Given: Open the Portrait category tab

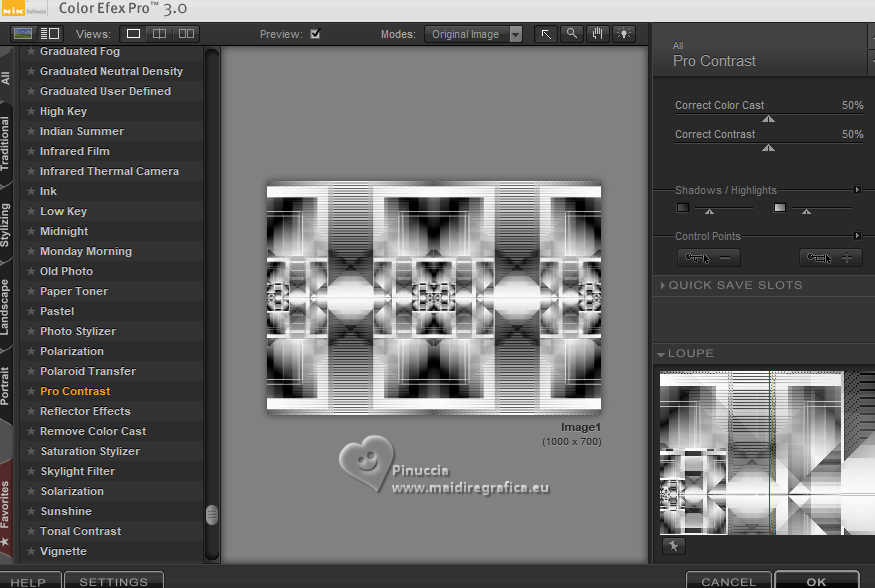Looking at the screenshot, I should click(x=5, y=385).
